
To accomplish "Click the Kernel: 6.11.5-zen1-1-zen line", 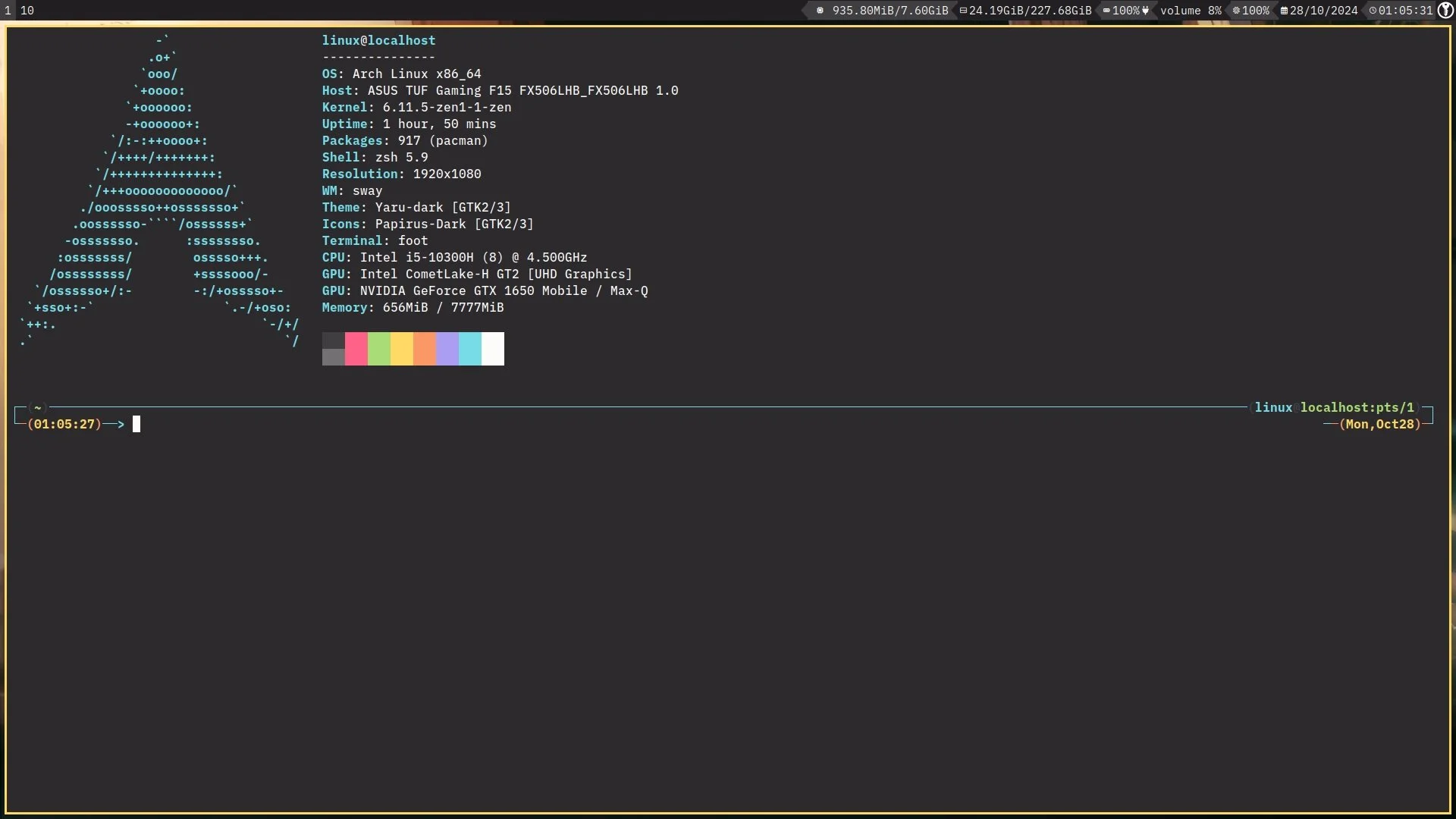I will pos(416,107).
